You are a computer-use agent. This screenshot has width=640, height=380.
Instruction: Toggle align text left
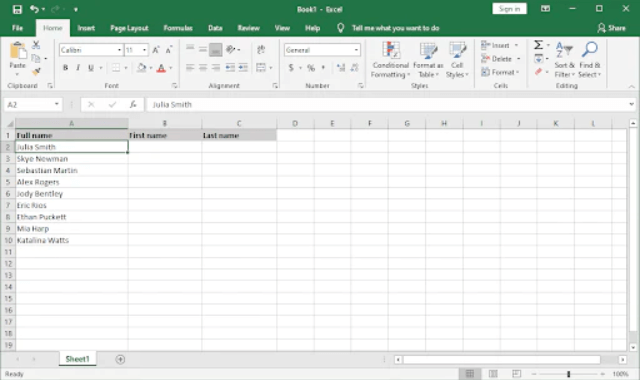(190, 68)
